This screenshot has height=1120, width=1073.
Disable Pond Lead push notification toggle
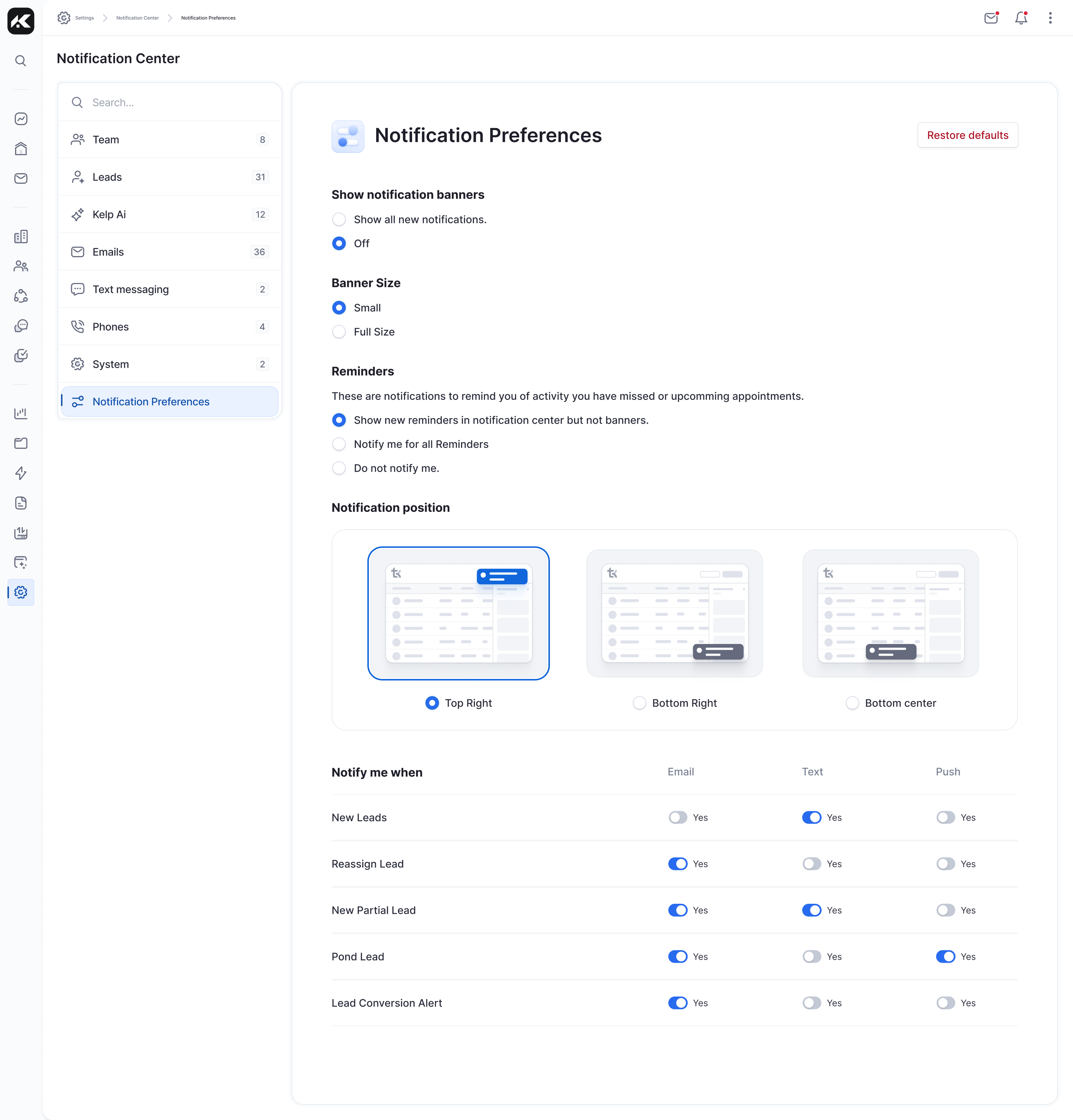945,956
